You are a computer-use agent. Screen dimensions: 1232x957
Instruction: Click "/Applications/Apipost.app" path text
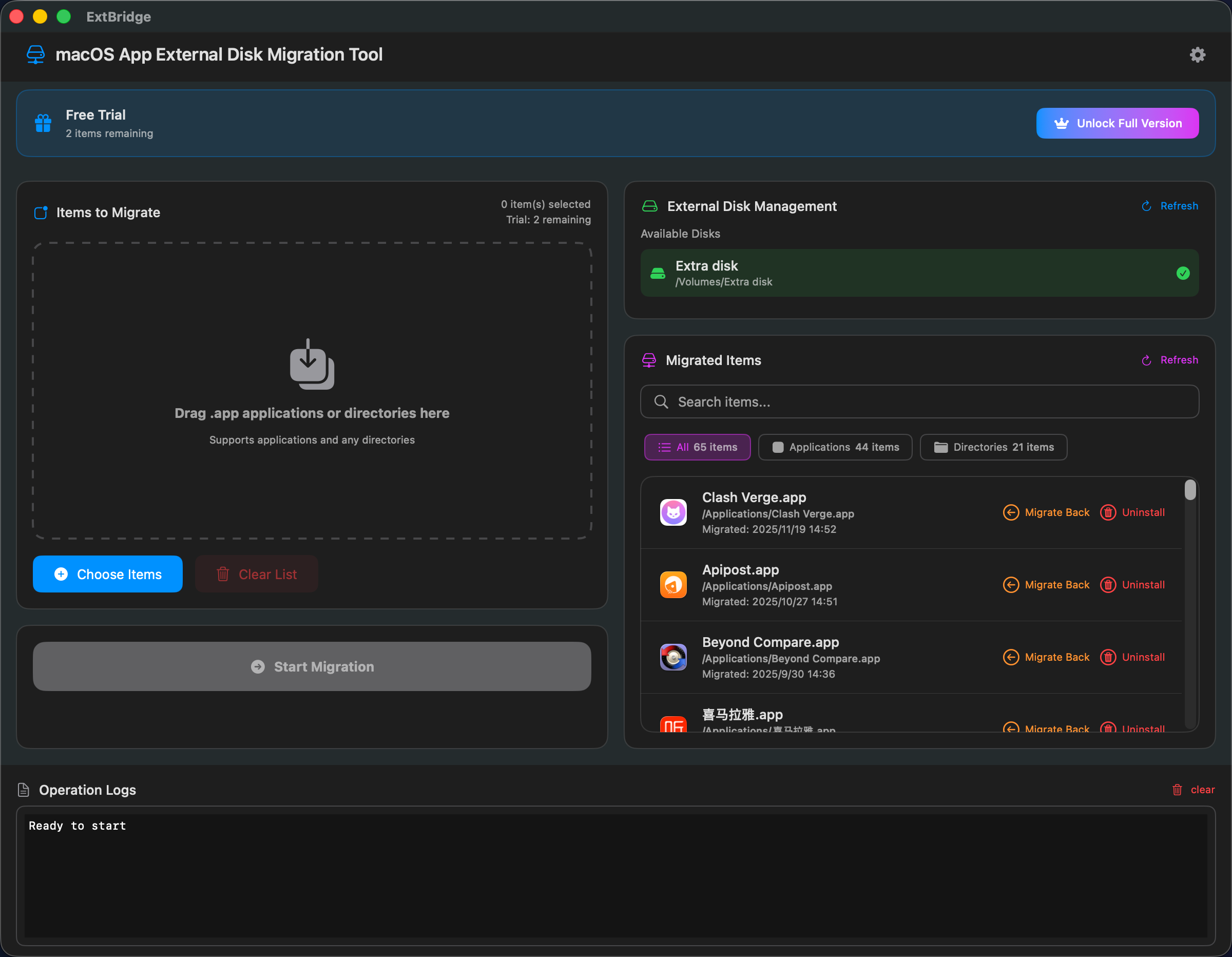coord(766,586)
